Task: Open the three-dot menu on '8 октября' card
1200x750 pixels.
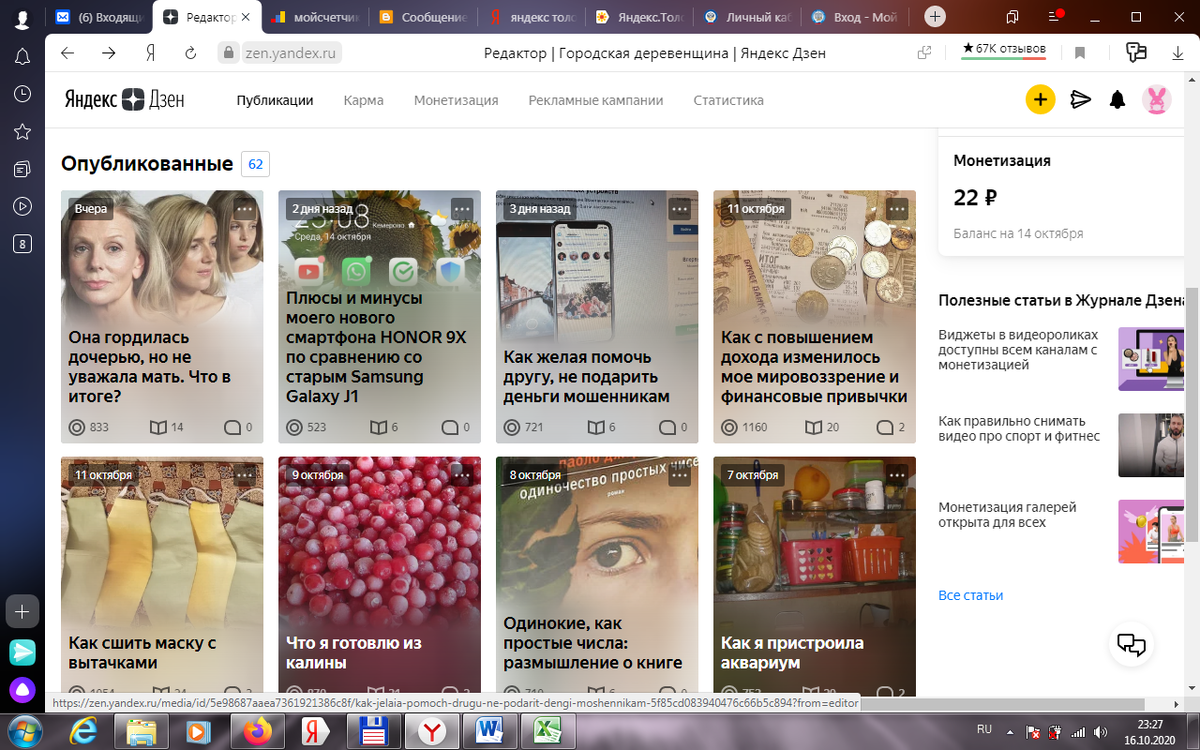Action: [679, 475]
